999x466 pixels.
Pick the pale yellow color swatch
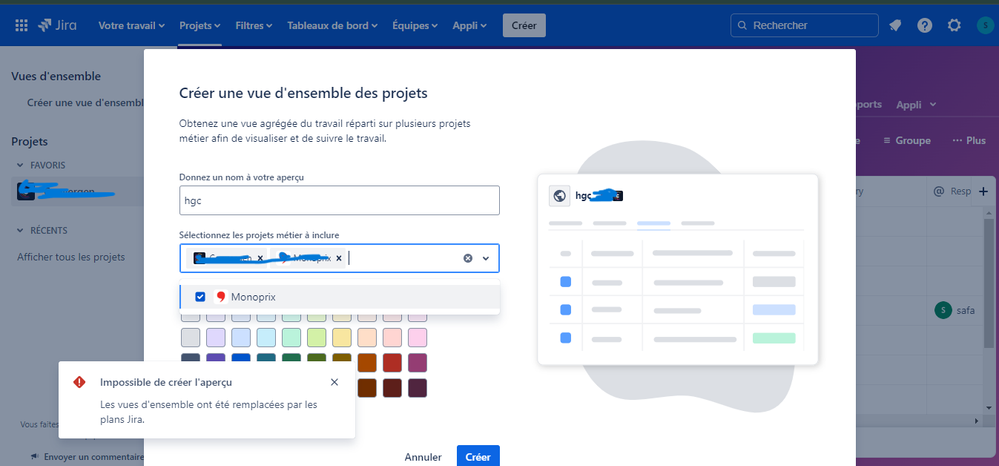[341, 338]
